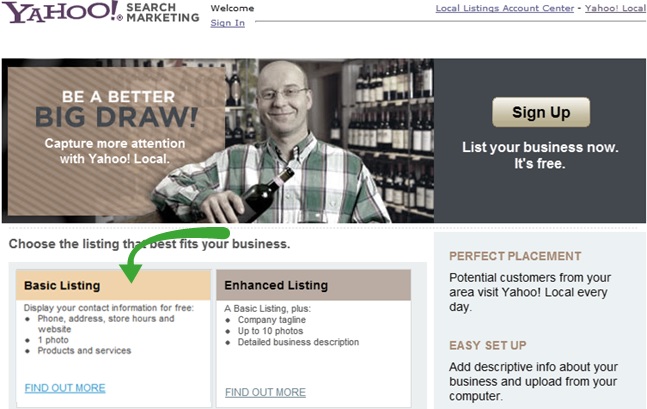The width and height of the screenshot is (647, 409).
Task: Click the 'Choose the listing' heading
Action: click(x=149, y=244)
